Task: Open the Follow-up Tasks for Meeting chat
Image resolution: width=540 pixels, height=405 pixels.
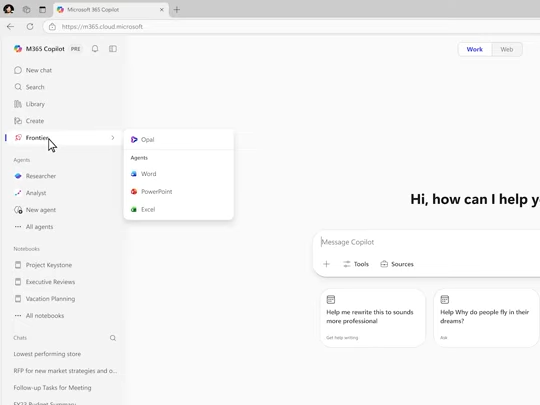Action: (x=52, y=388)
